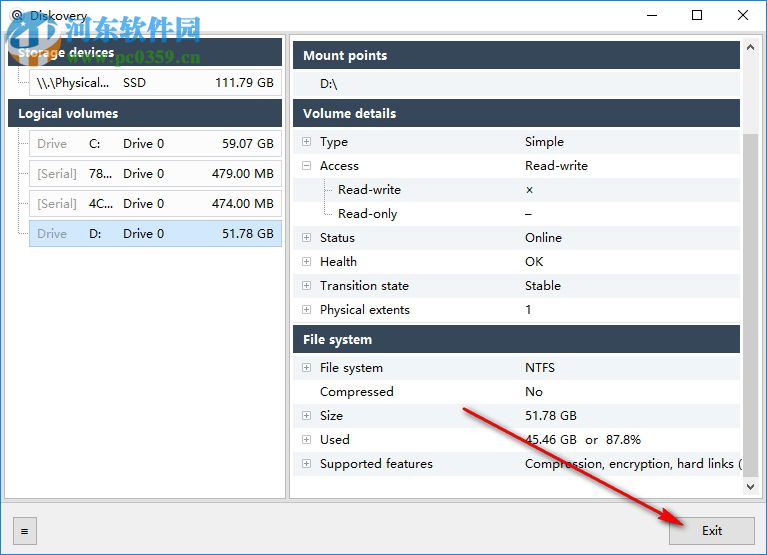Expand the Physical extents row
This screenshot has width=767, height=555.
coord(306,310)
